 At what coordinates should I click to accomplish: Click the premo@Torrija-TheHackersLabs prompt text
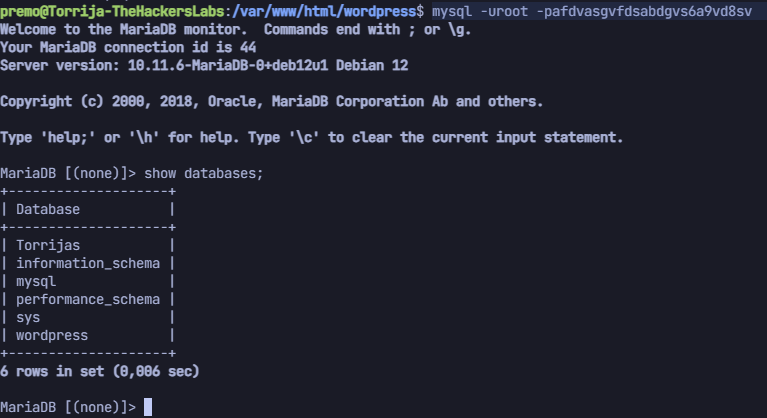[x=114, y=11]
